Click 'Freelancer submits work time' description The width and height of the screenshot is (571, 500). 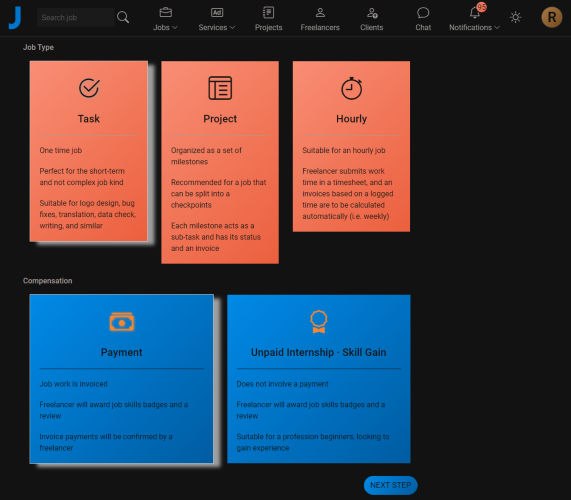tap(347, 193)
